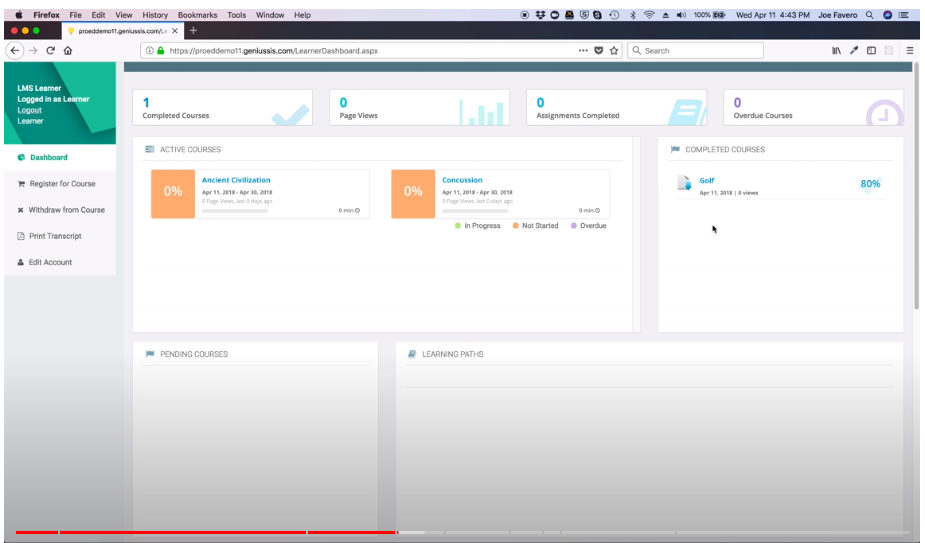This screenshot has height=543, width=925.
Task: Go to Register for Course
Action: [x=62, y=184]
